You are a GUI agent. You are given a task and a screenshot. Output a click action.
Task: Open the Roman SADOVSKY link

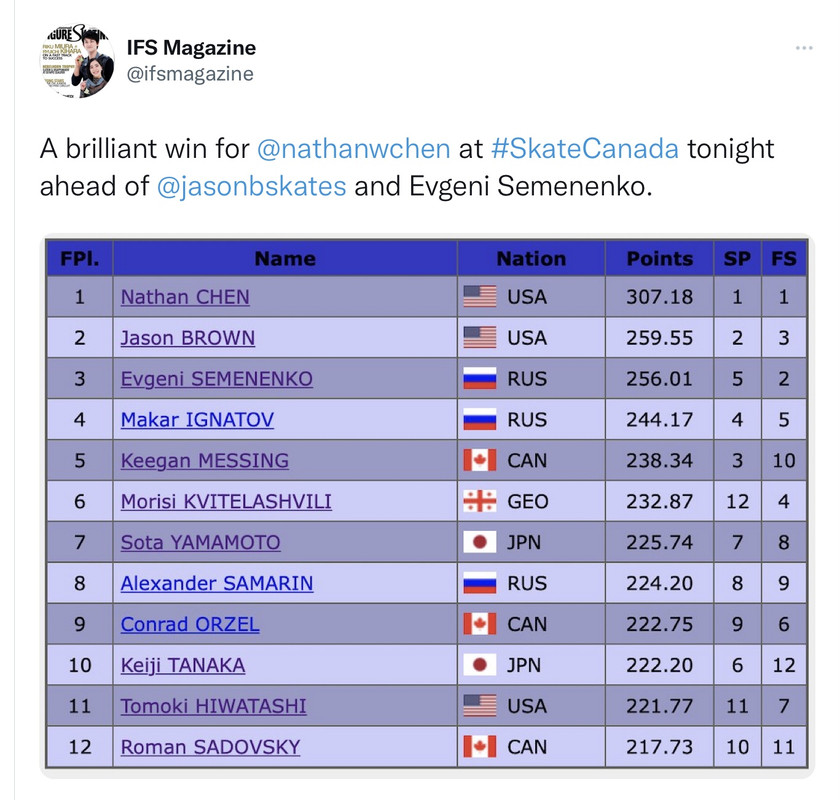pyautogui.click(x=211, y=747)
